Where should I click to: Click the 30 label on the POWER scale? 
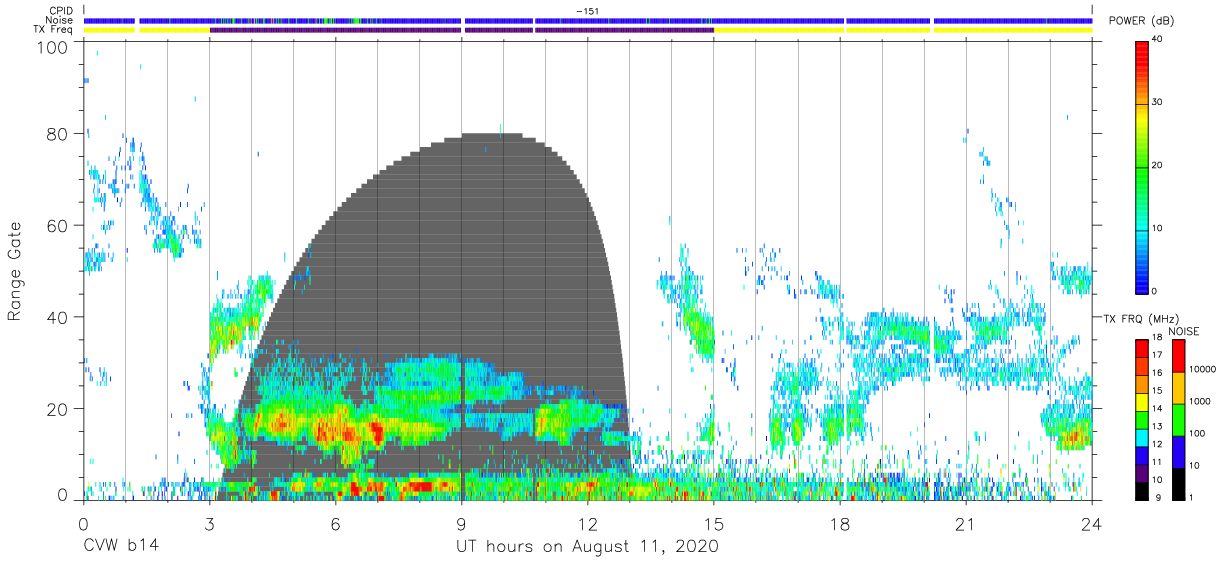point(1157,103)
